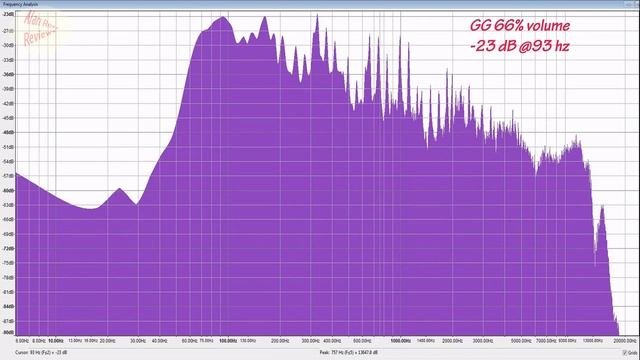The width and height of the screenshot is (640, 360).
Task: Click the 100.00Hz frequency axis label
Action: 228,340
